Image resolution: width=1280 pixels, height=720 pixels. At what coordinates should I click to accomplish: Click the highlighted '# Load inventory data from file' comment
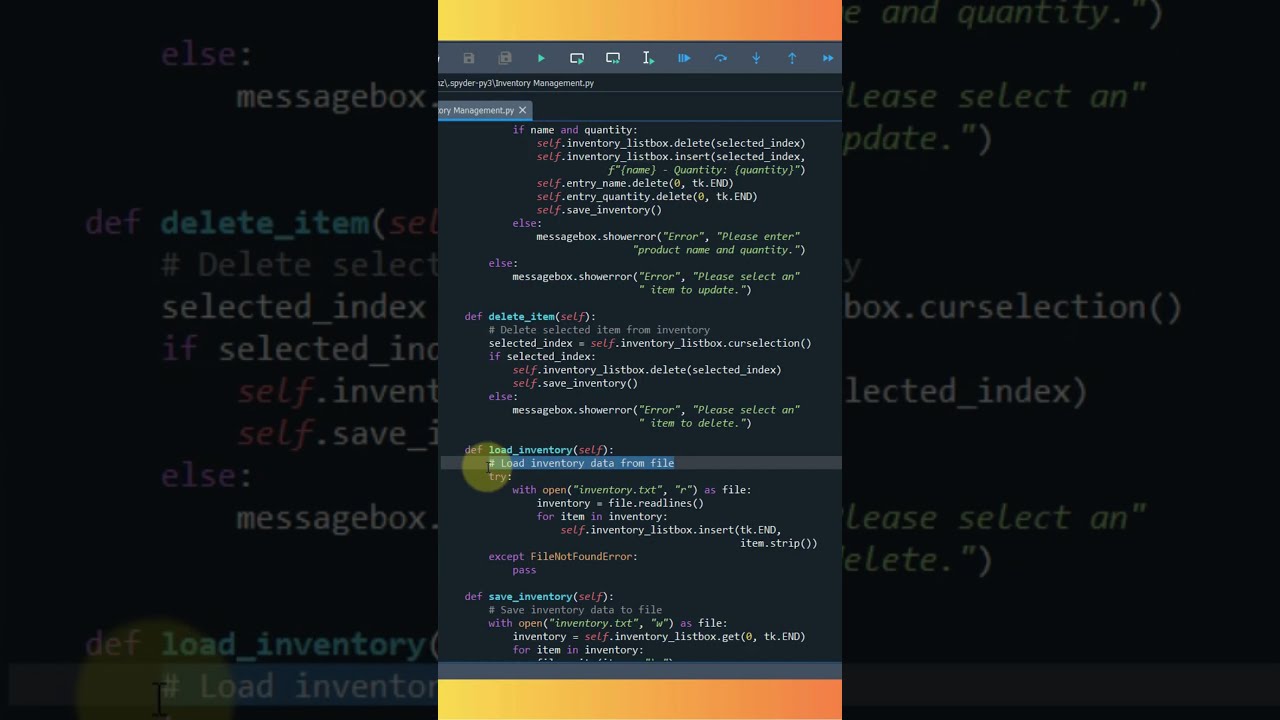[581, 463]
